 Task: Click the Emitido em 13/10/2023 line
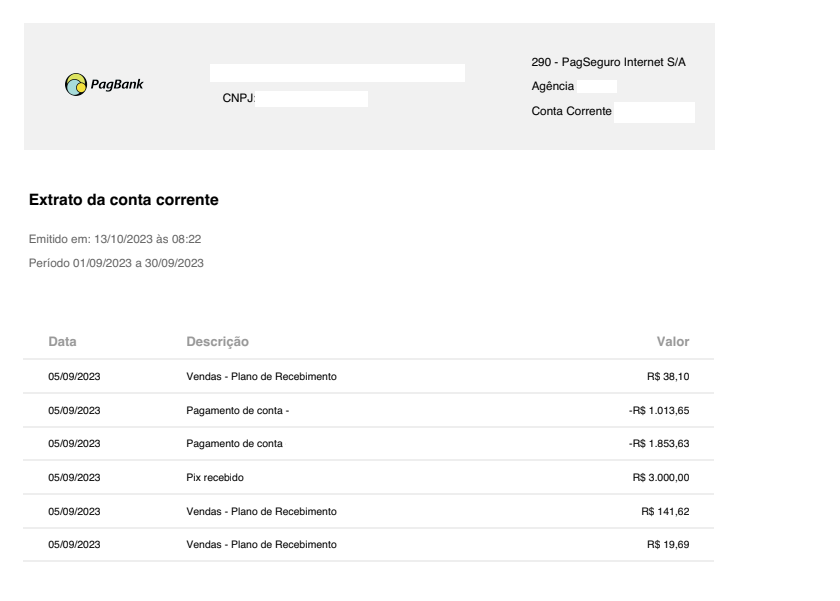pos(115,239)
